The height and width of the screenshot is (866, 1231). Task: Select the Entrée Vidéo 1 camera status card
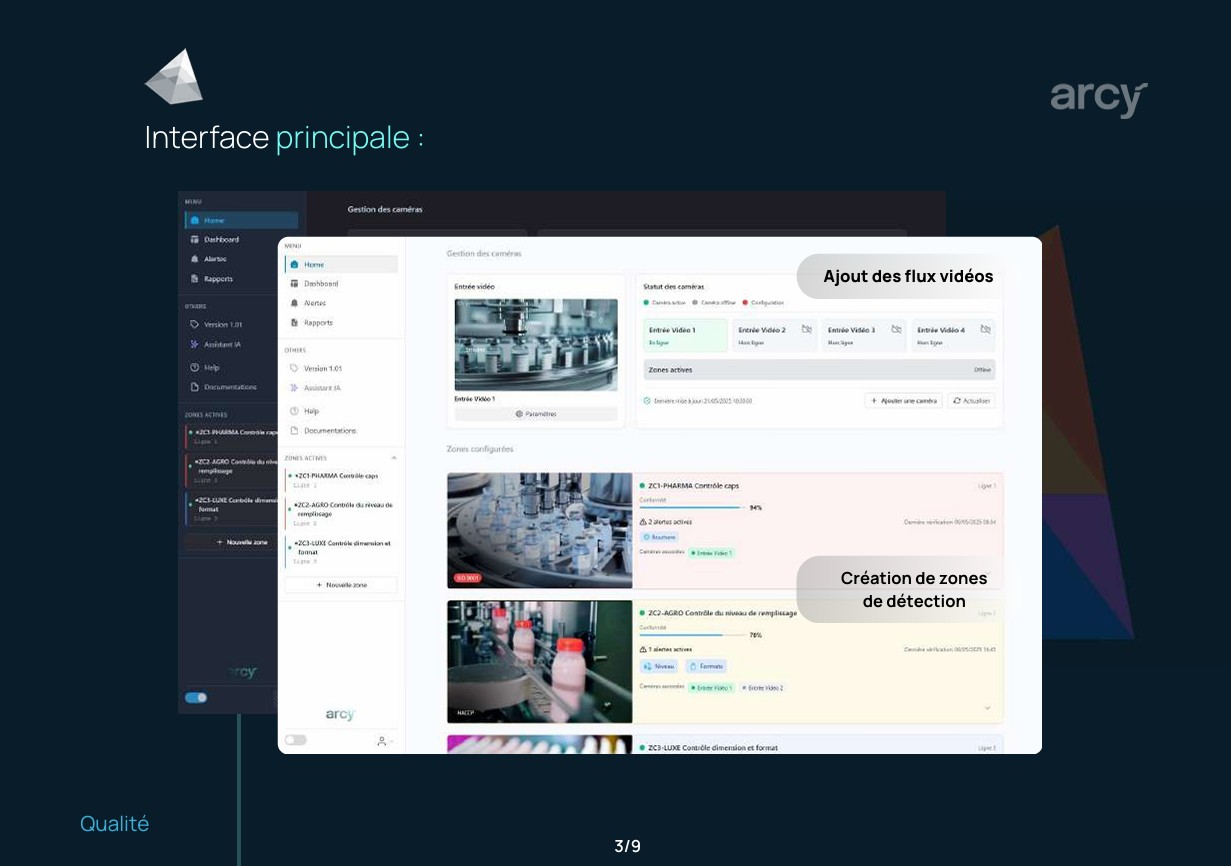[x=685, y=336]
